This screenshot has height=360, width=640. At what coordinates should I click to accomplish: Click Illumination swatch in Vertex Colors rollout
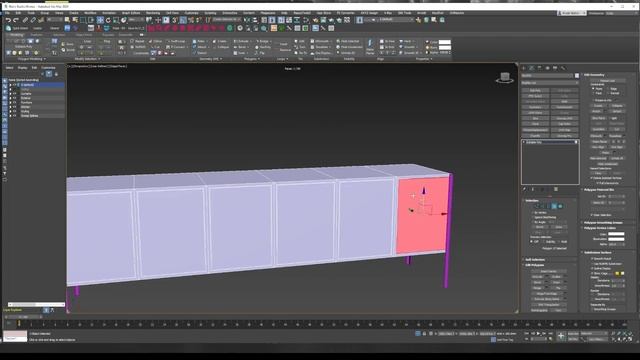(616, 239)
